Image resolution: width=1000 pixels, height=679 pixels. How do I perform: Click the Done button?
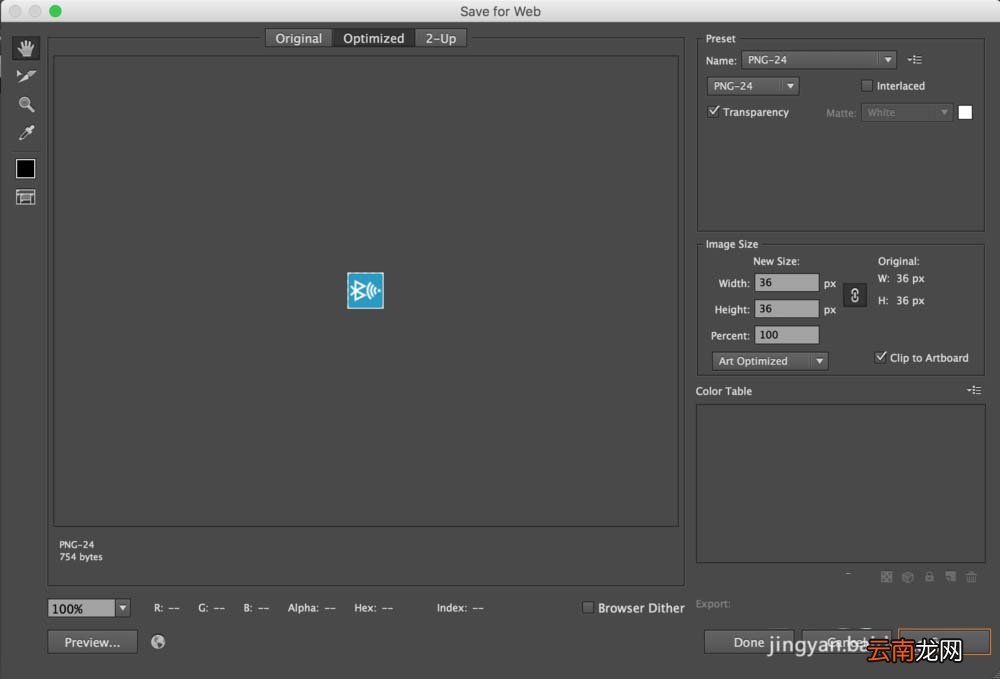point(749,642)
